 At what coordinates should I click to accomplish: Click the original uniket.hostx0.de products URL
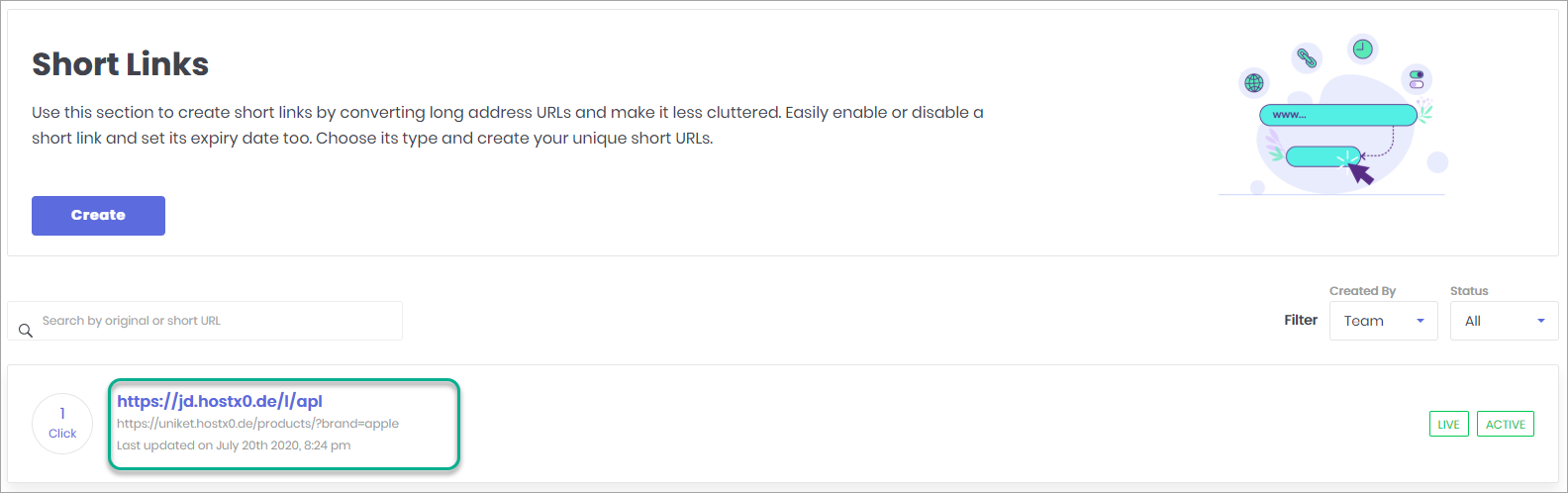tap(257, 424)
